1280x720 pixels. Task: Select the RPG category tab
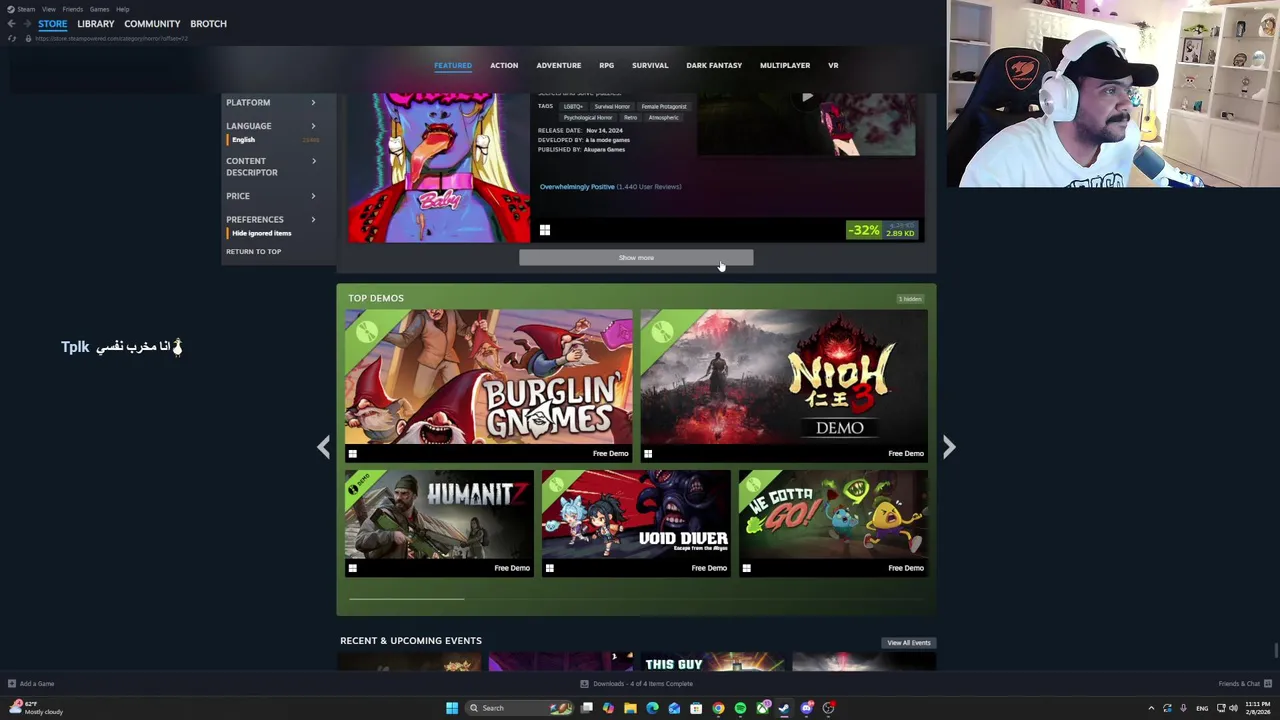(606, 65)
